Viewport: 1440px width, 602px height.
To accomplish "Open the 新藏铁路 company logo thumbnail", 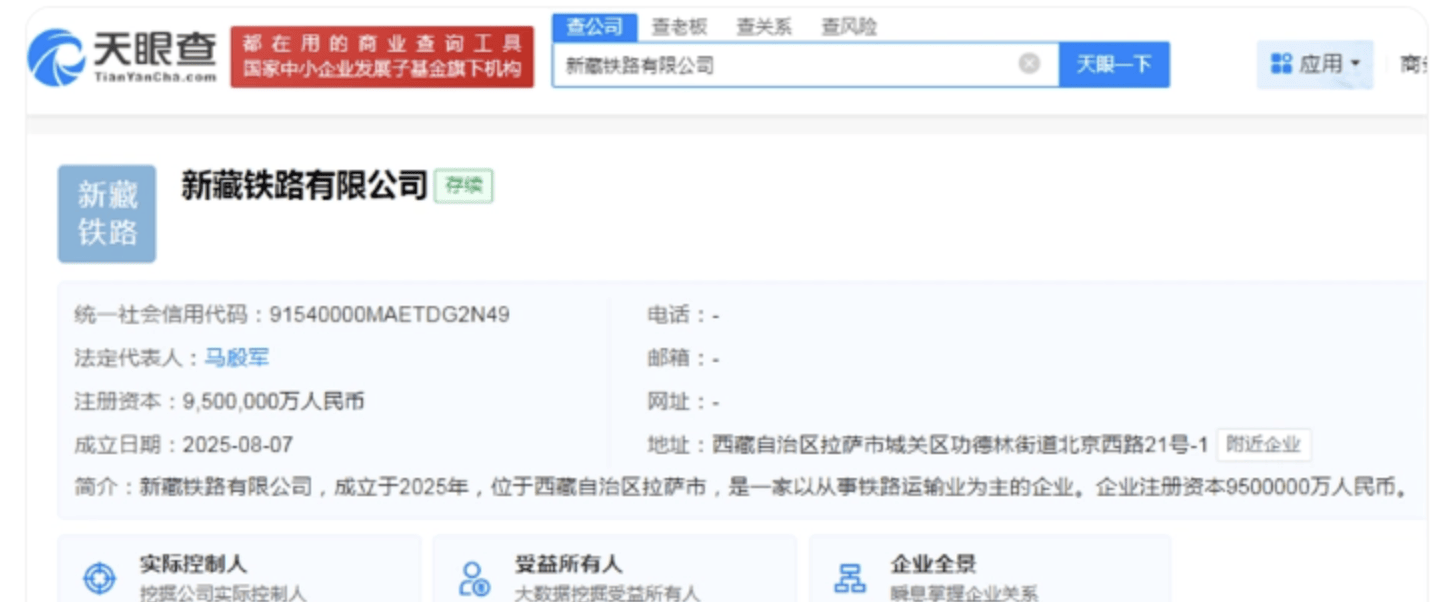I will (107, 214).
